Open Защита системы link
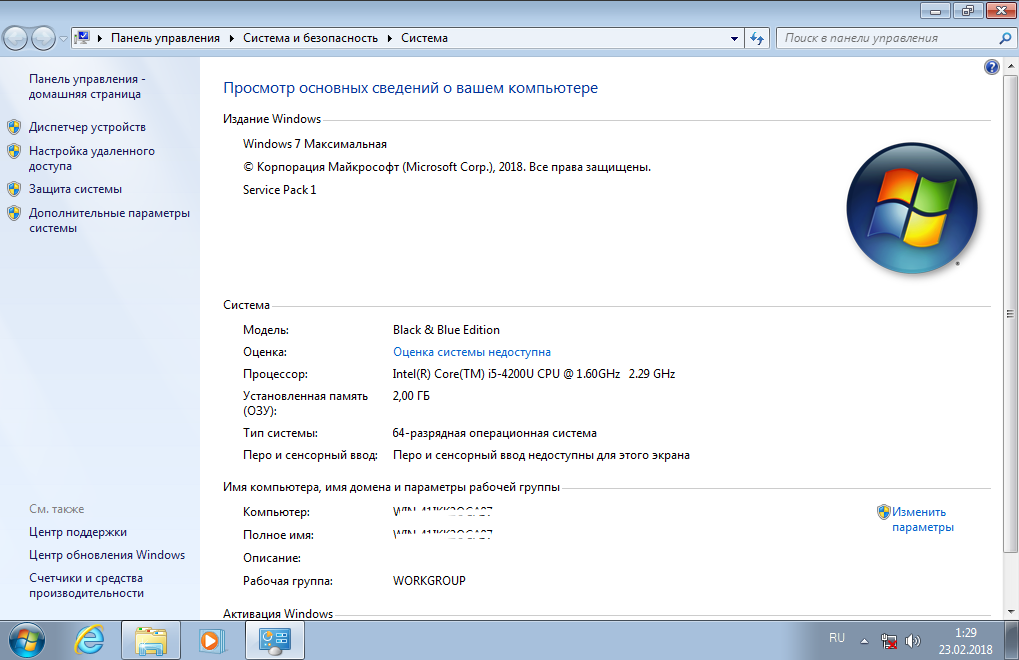The image size is (1019, 660). tap(75, 189)
